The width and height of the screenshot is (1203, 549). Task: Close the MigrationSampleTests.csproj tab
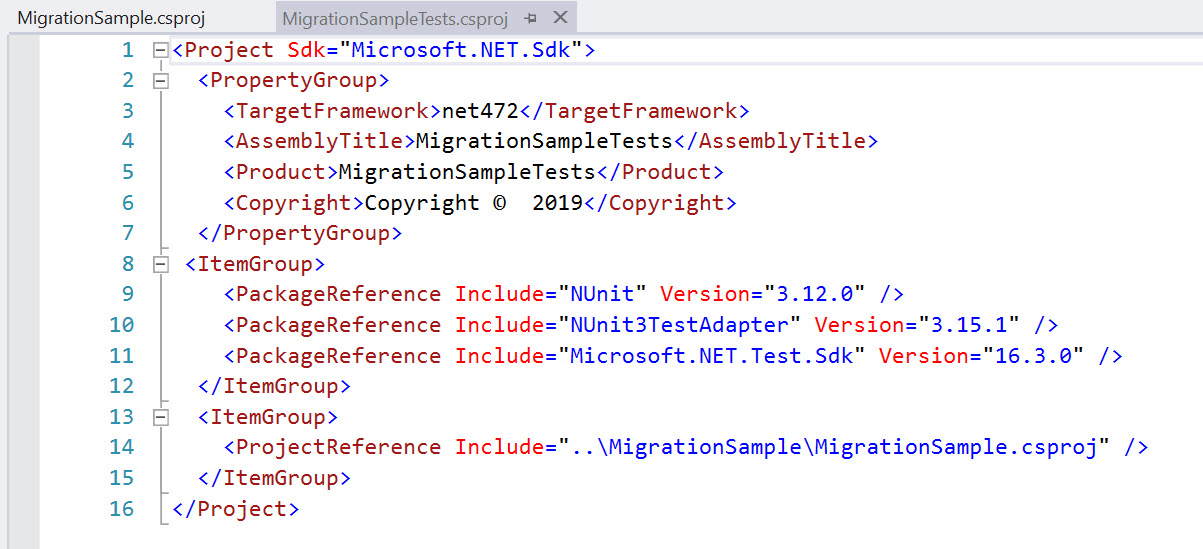[x=560, y=19]
